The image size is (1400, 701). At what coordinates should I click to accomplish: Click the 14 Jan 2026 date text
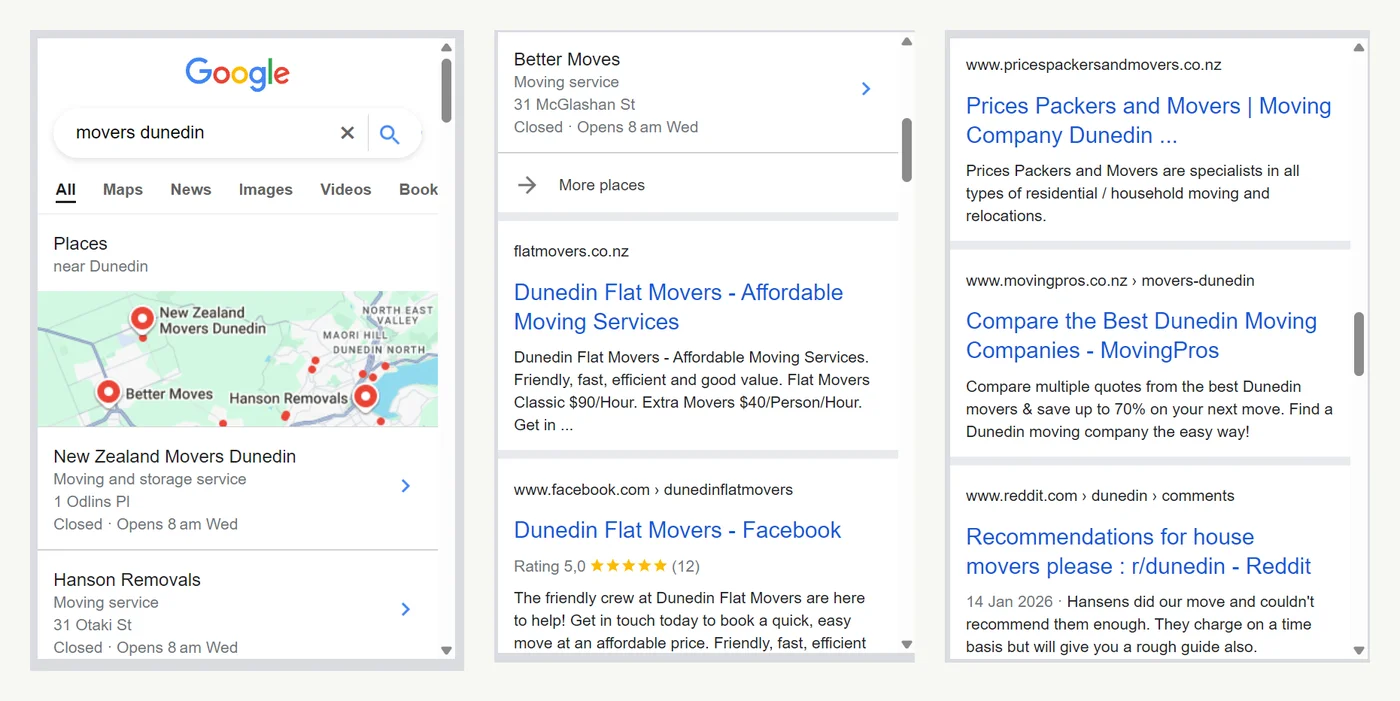pos(1009,602)
